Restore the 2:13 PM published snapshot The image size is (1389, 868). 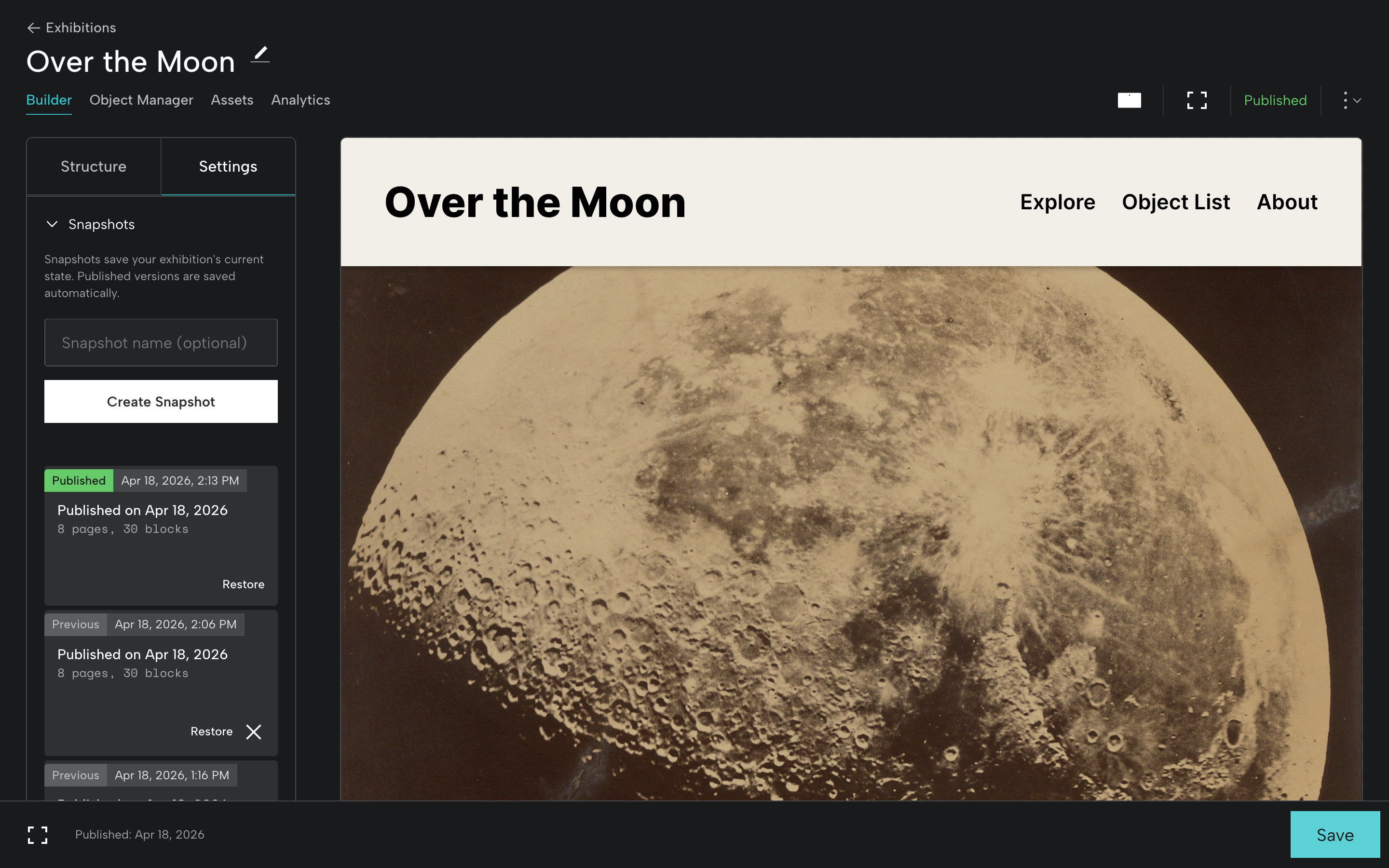click(x=244, y=584)
